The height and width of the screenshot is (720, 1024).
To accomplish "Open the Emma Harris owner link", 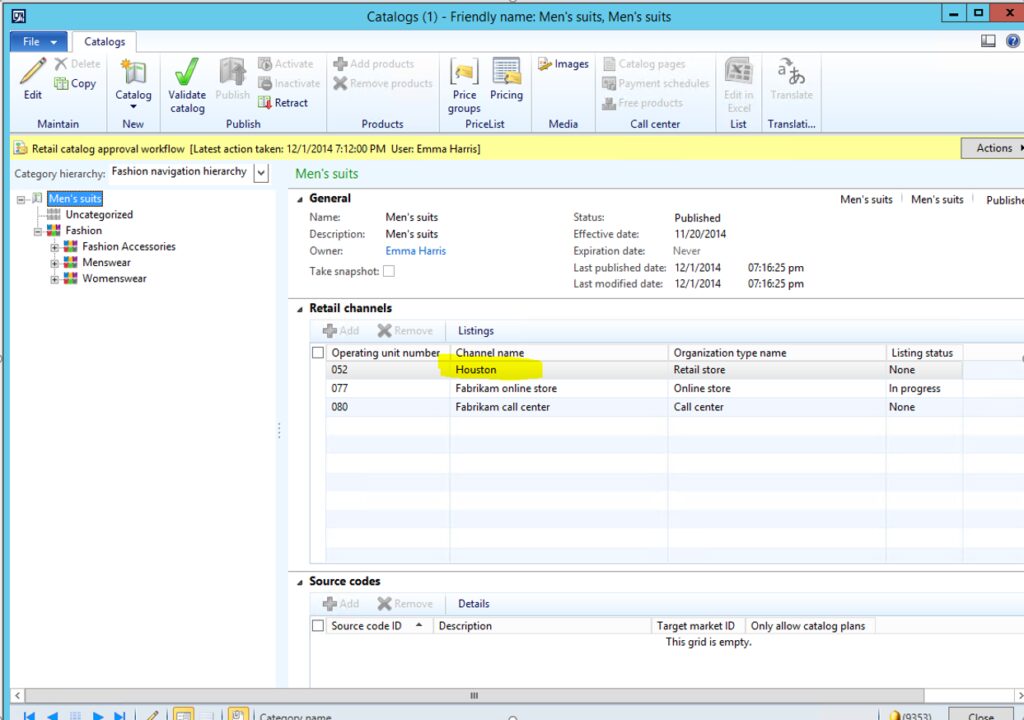I will (x=415, y=251).
